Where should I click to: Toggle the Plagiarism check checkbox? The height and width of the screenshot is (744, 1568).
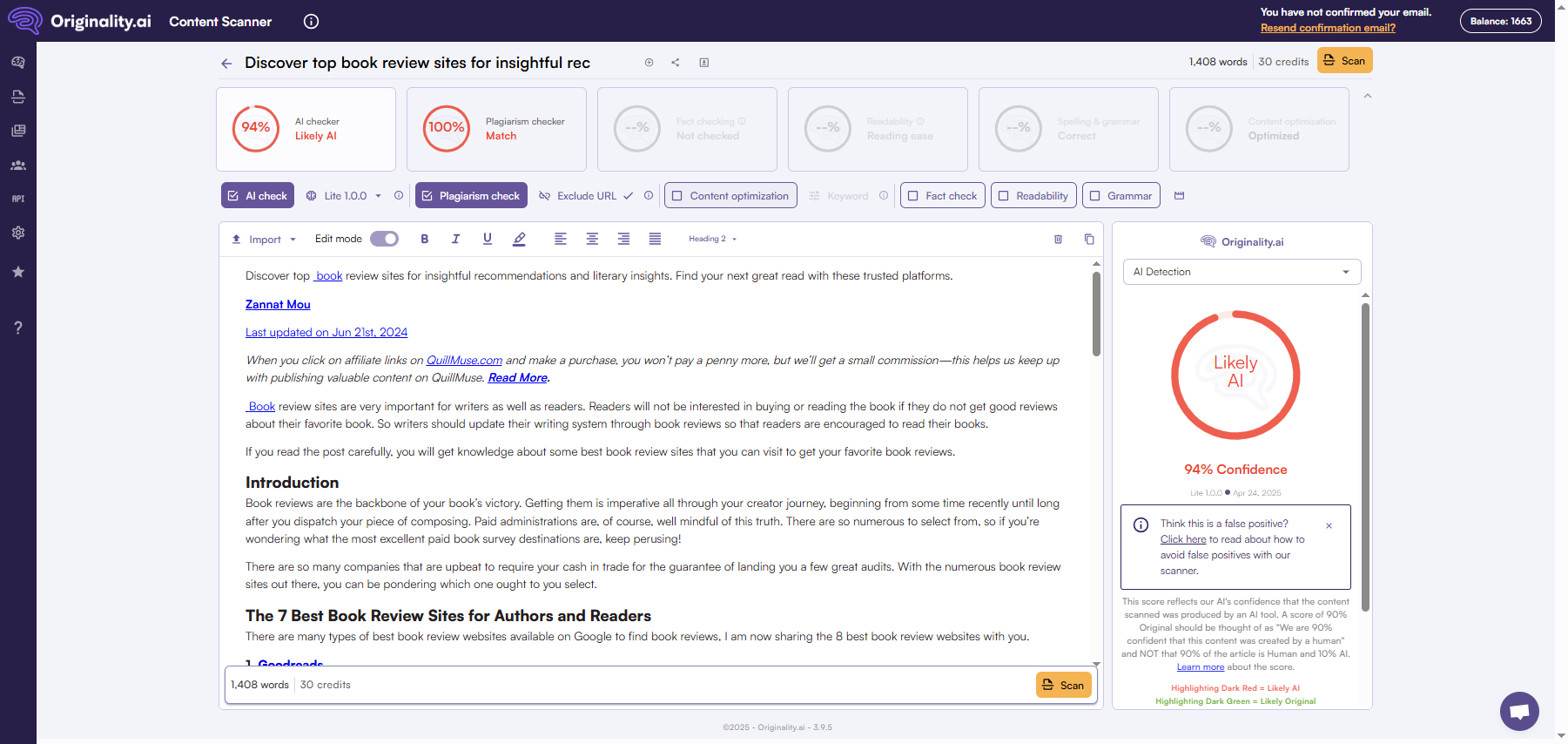point(471,195)
